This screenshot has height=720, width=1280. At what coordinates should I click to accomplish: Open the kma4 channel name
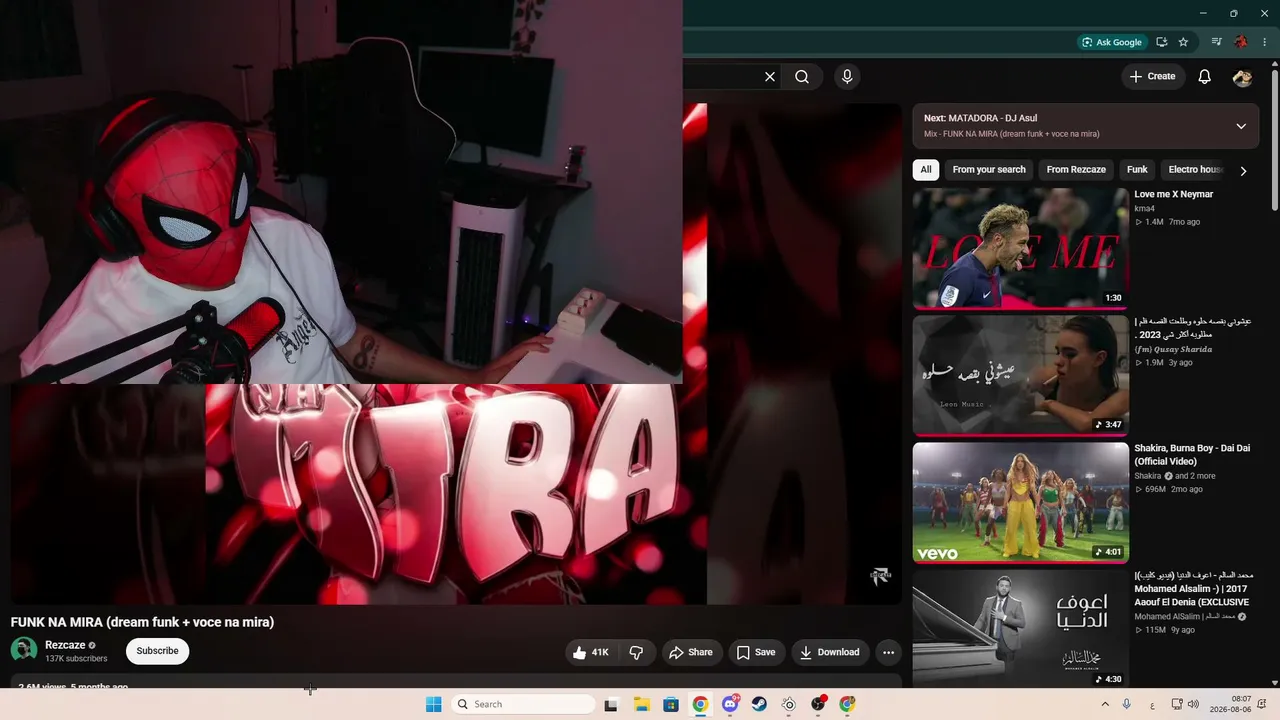coord(1144,209)
